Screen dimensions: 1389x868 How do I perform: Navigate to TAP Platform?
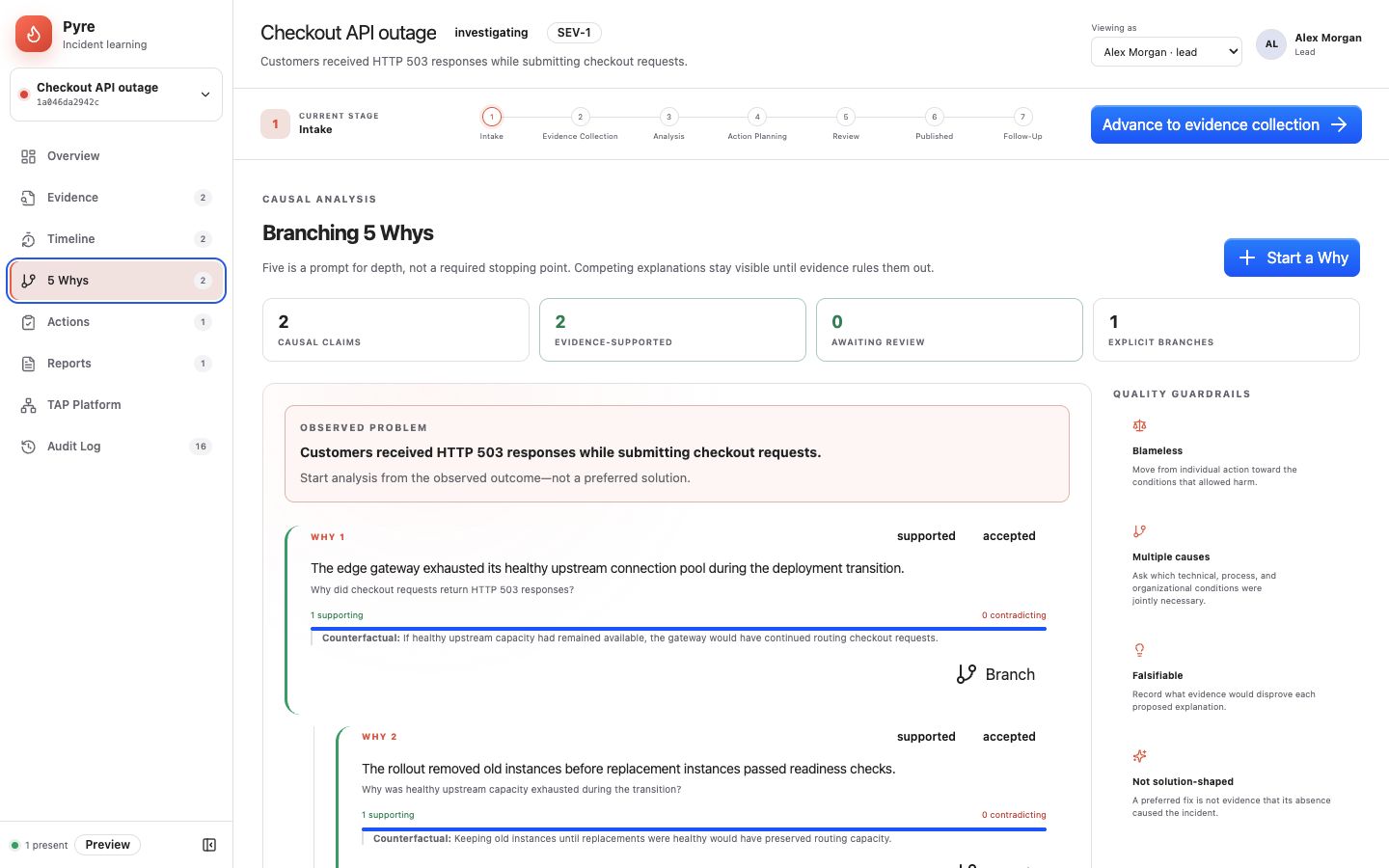click(116, 405)
